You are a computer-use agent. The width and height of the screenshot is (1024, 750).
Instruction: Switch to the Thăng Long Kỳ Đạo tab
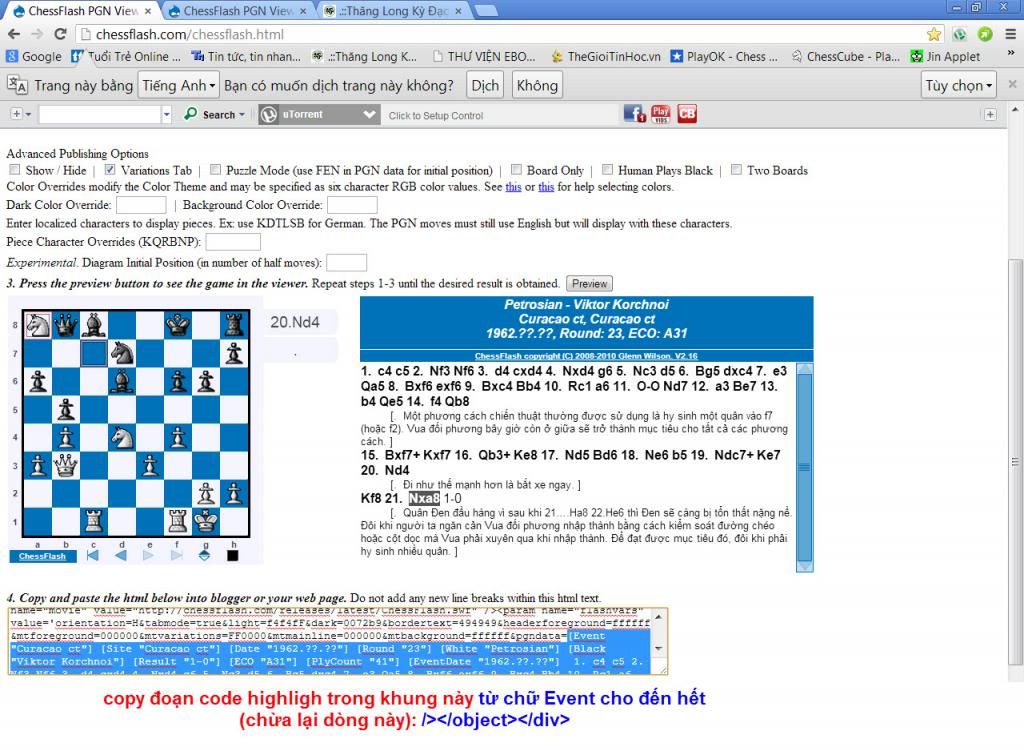pos(394,11)
